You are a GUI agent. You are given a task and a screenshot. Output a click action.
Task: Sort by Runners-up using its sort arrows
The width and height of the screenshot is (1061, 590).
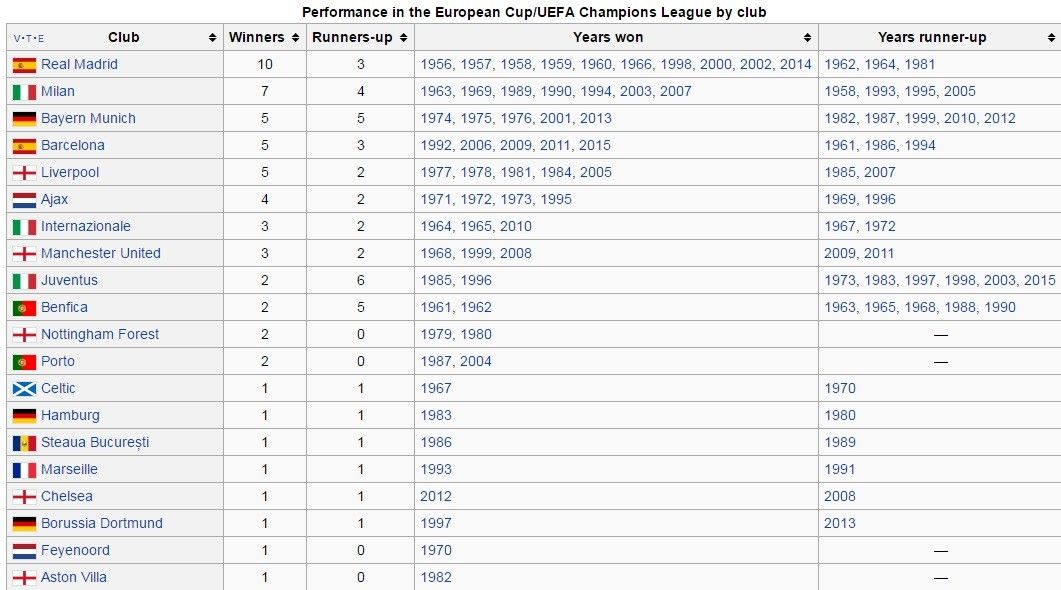point(403,38)
